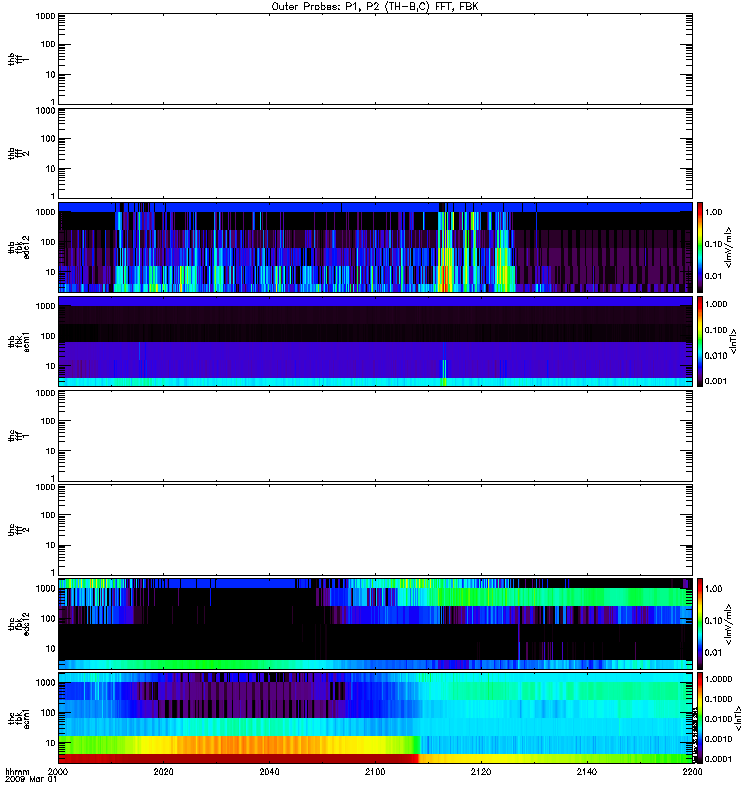
Task: Click inside the empty thc fff 1 panel
Action: (376, 436)
